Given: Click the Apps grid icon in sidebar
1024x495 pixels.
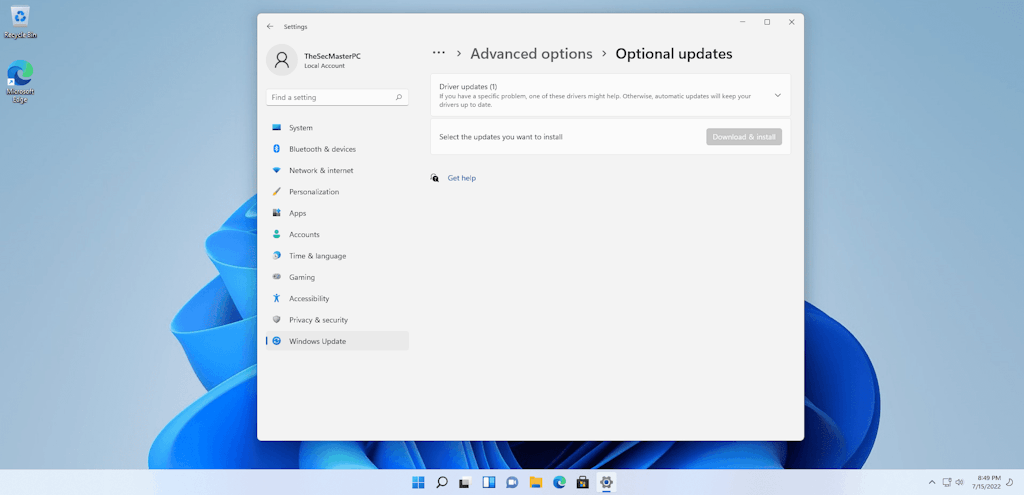Looking at the screenshot, I should tap(276, 213).
